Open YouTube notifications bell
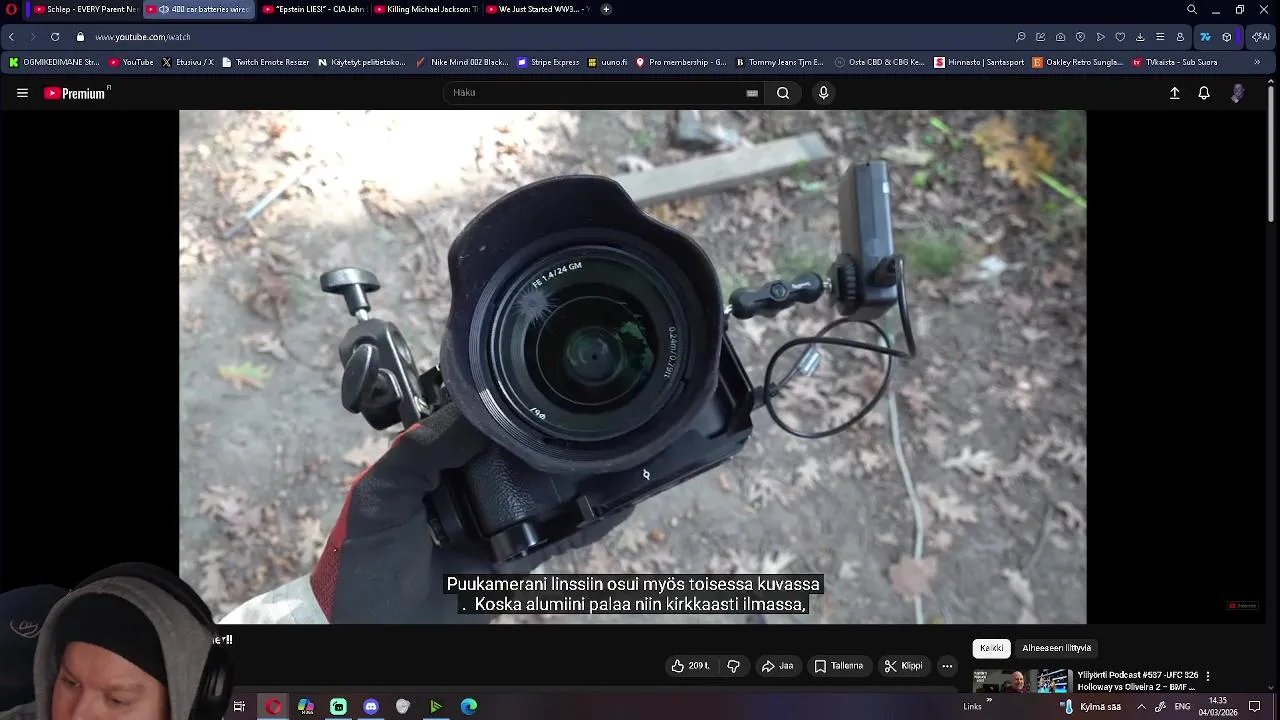 pyautogui.click(x=1204, y=93)
